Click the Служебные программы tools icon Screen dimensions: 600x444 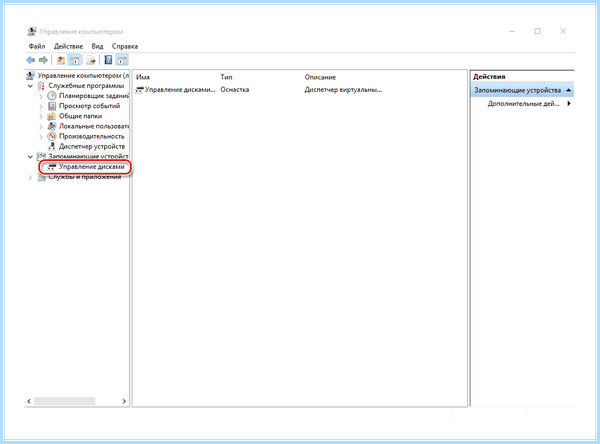click(x=41, y=86)
